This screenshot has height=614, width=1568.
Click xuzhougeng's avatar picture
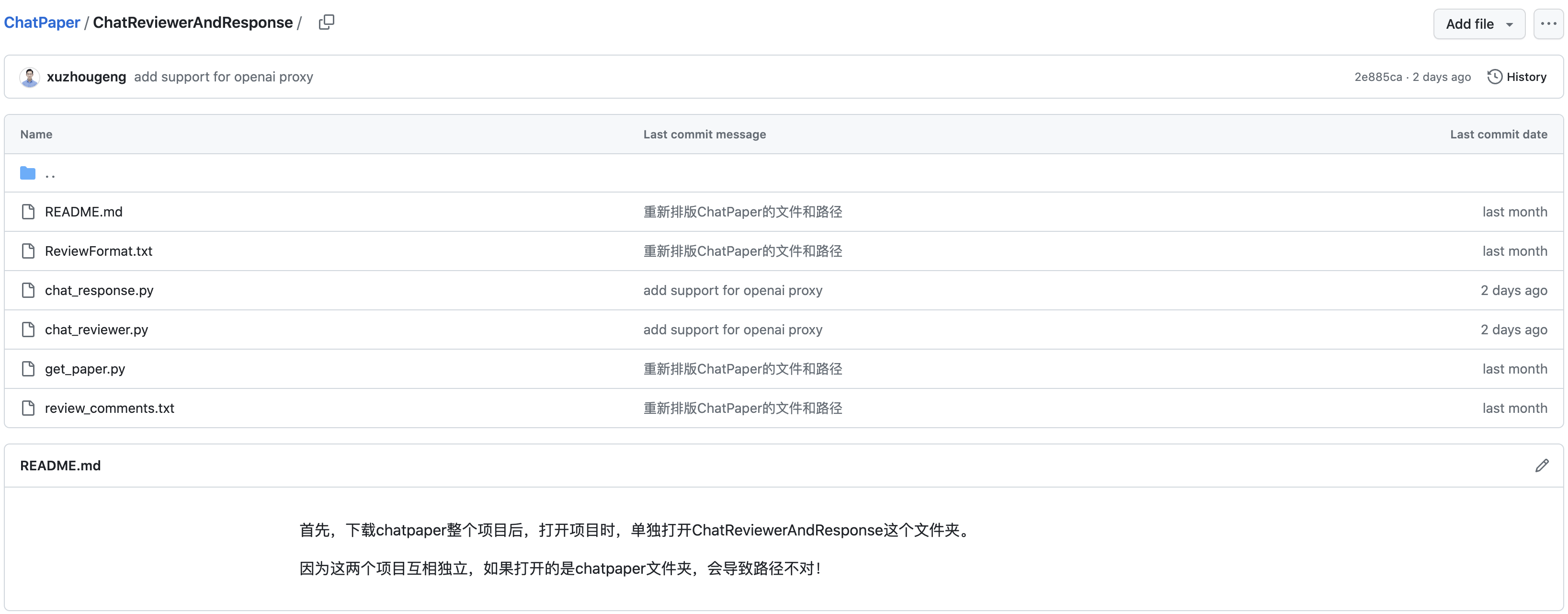pyautogui.click(x=29, y=77)
